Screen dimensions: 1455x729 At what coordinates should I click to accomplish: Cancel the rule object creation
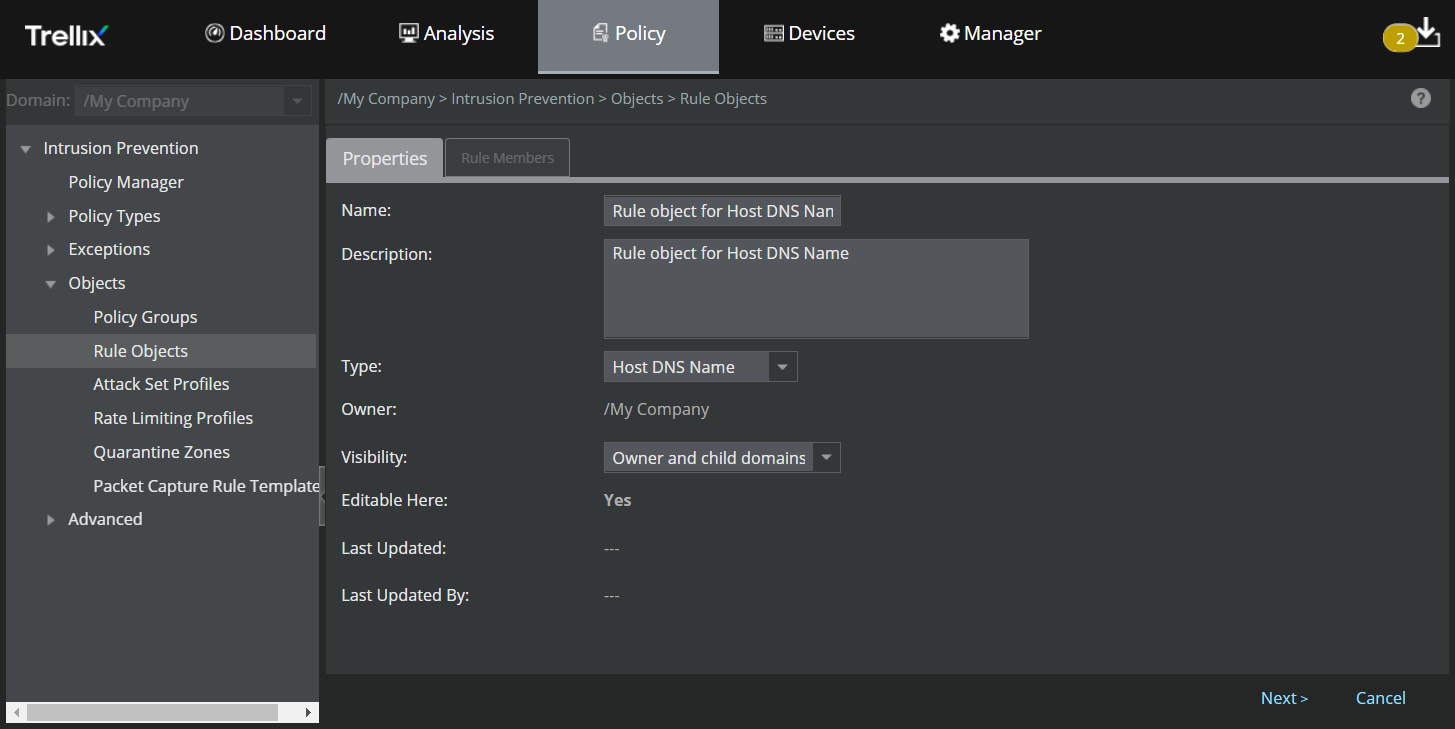(x=1380, y=698)
